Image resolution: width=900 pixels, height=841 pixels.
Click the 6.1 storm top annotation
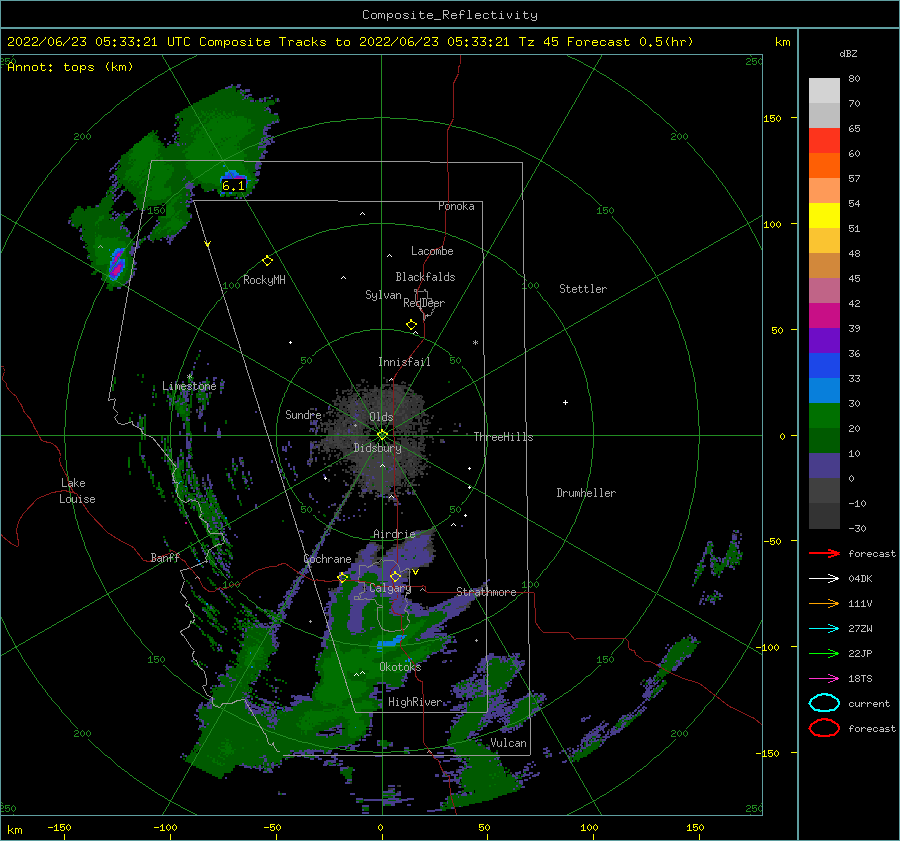[233, 185]
